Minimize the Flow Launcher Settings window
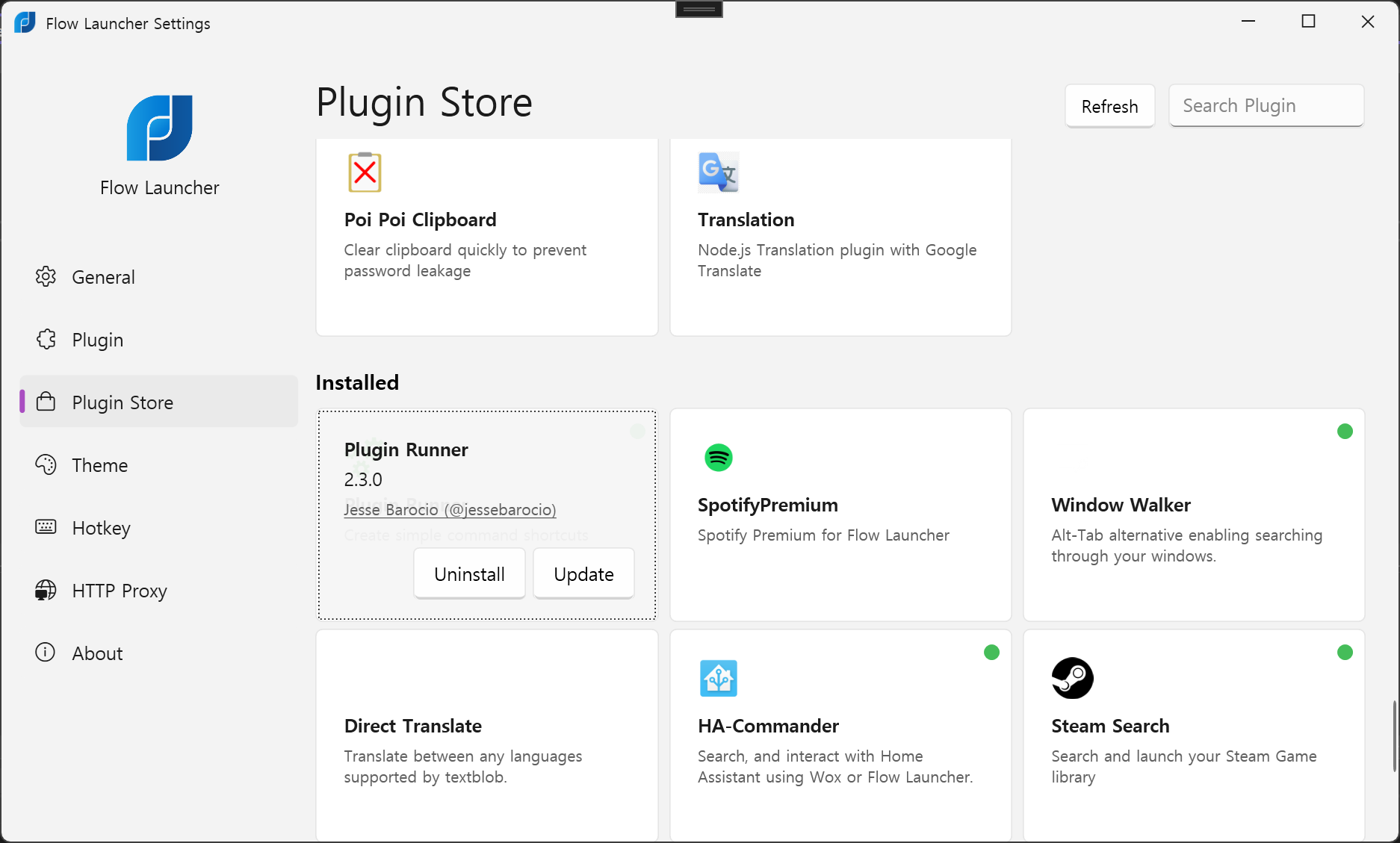The image size is (1400, 843). pyautogui.click(x=1248, y=21)
